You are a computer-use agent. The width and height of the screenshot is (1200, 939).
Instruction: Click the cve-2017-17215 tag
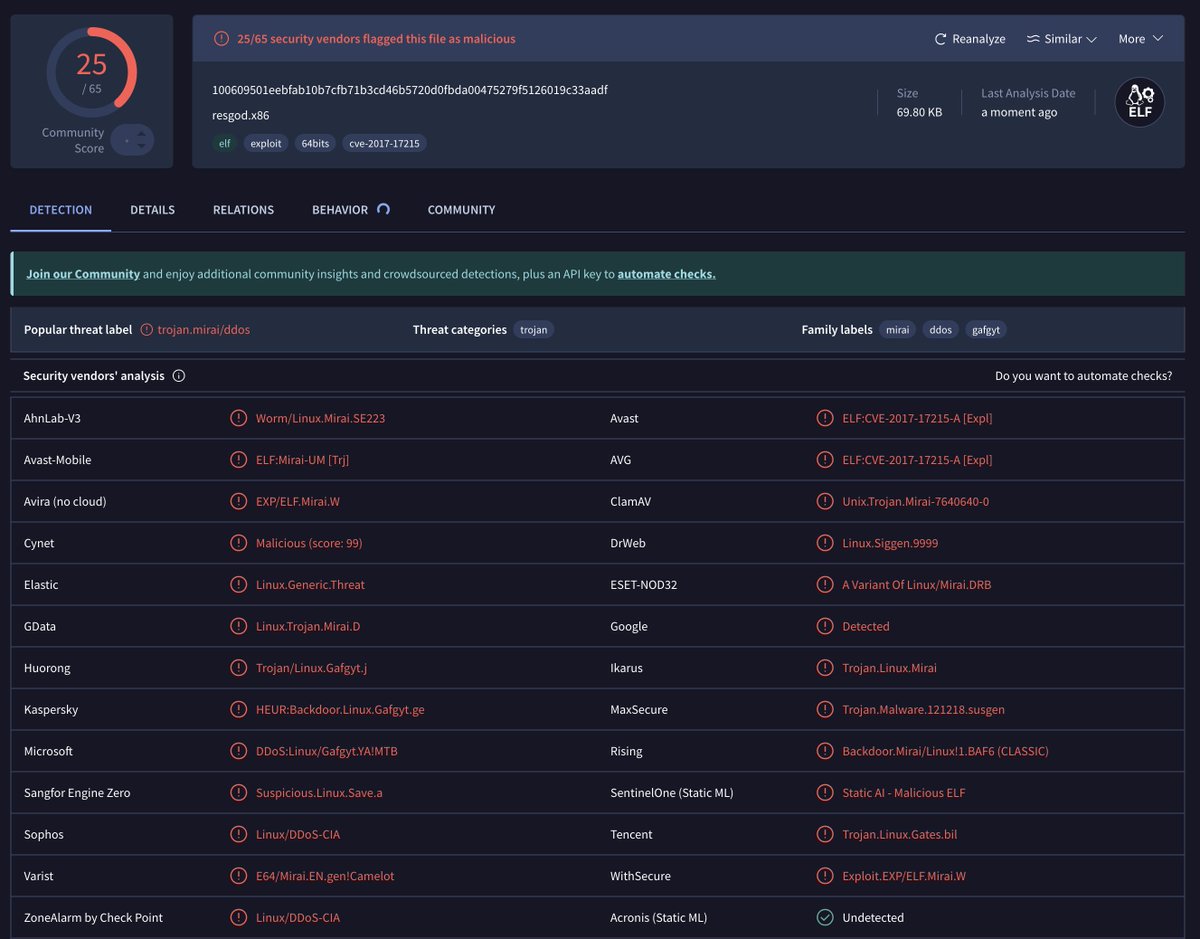(385, 143)
